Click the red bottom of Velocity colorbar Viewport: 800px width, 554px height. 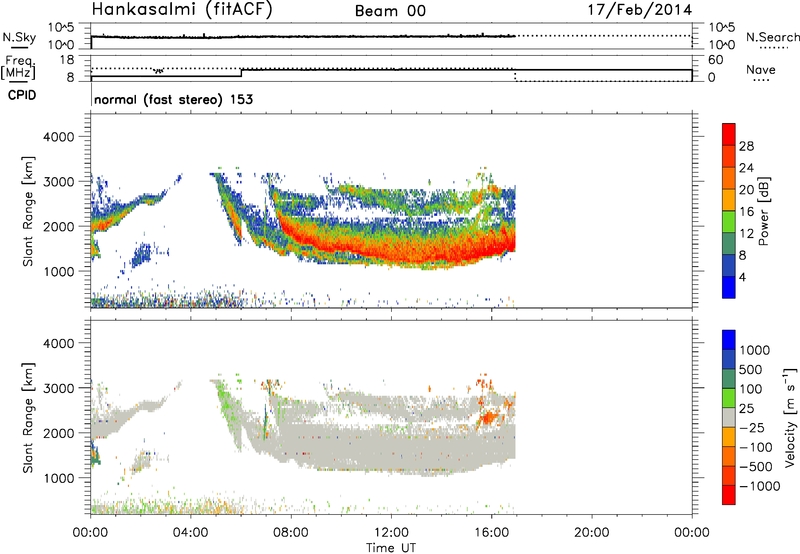point(729,495)
